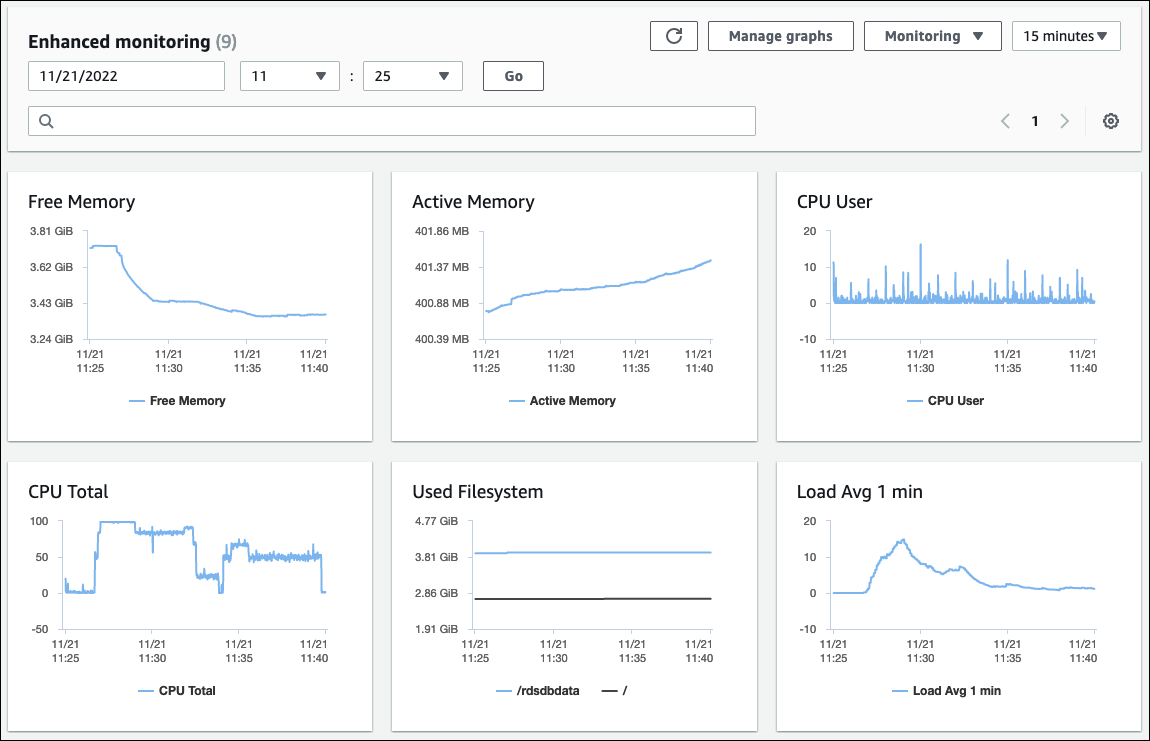The image size is (1150, 741).
Task: Open the minutes selection dropdown
Action: click(412, 75)
